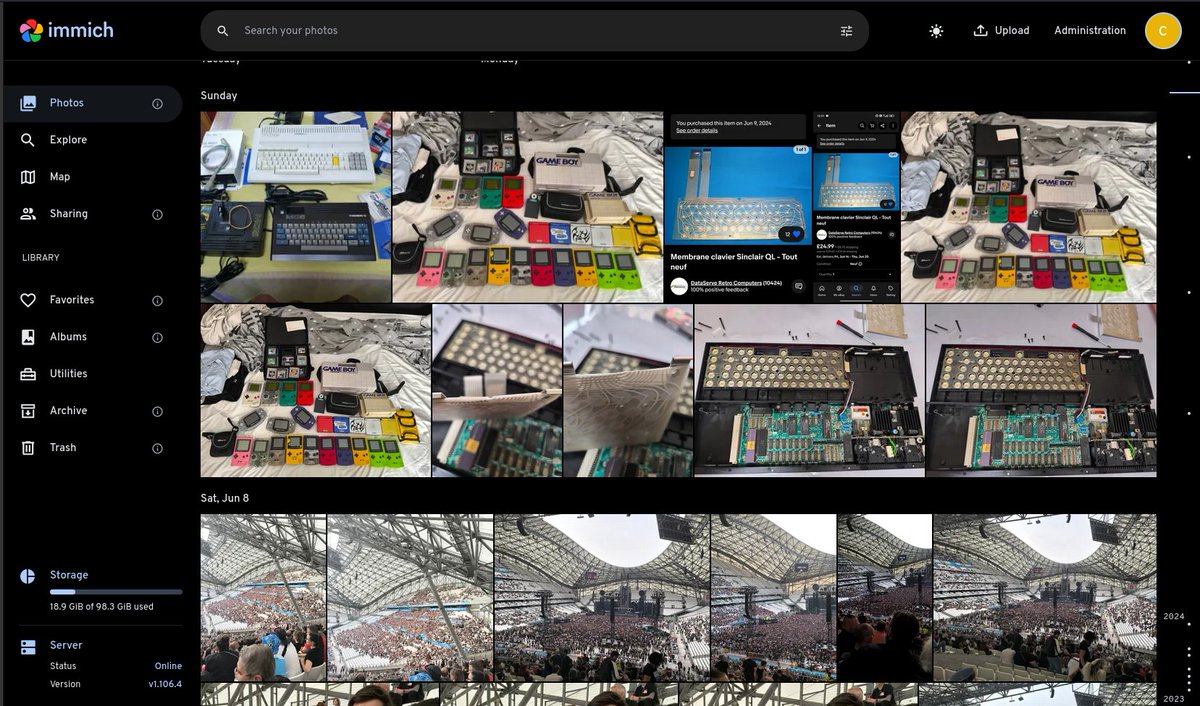Image resolution: width=1200 pixels, height=706 pixels.
Task: Click the LIBRARY section label
Action: 41,258
